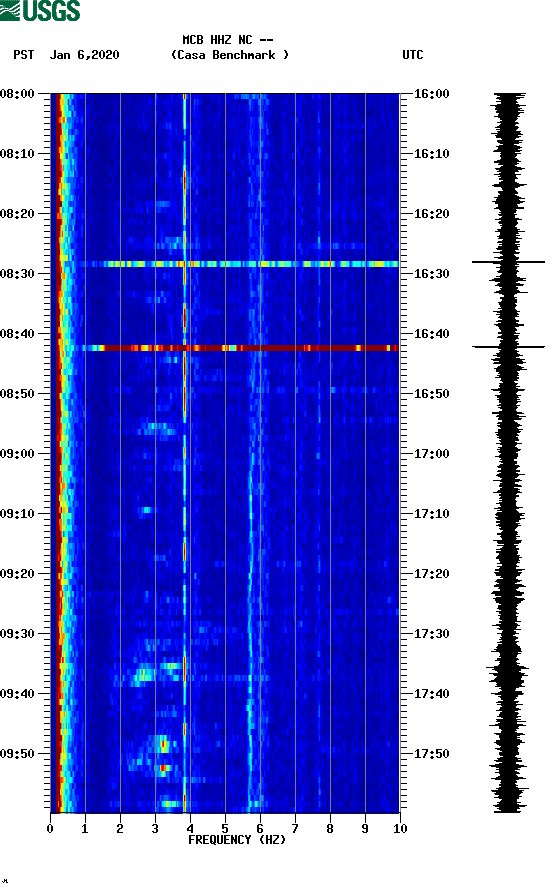Click the 17:10 UTC time label

click(431, 514)
